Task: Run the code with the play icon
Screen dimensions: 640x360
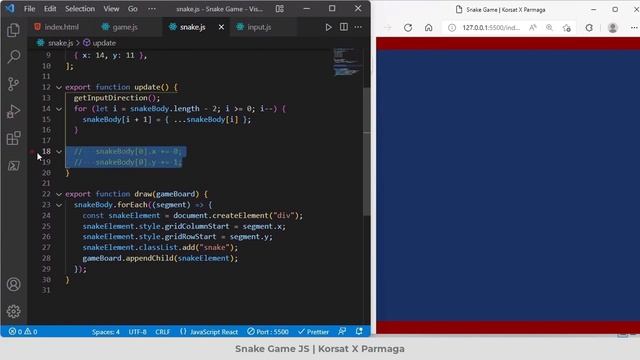Action: [x=328, y=27]
